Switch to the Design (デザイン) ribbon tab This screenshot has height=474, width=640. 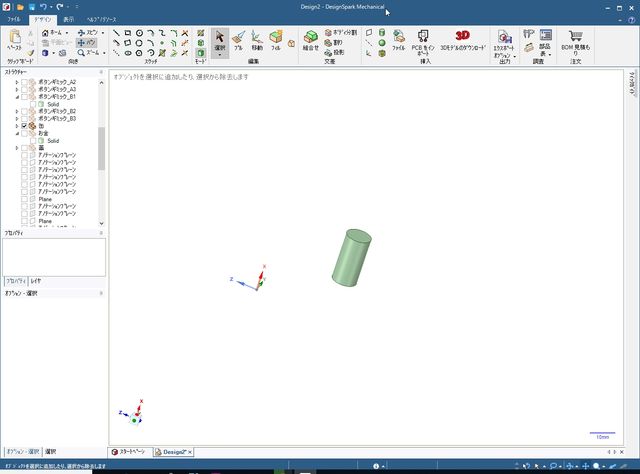coord(42,19)
